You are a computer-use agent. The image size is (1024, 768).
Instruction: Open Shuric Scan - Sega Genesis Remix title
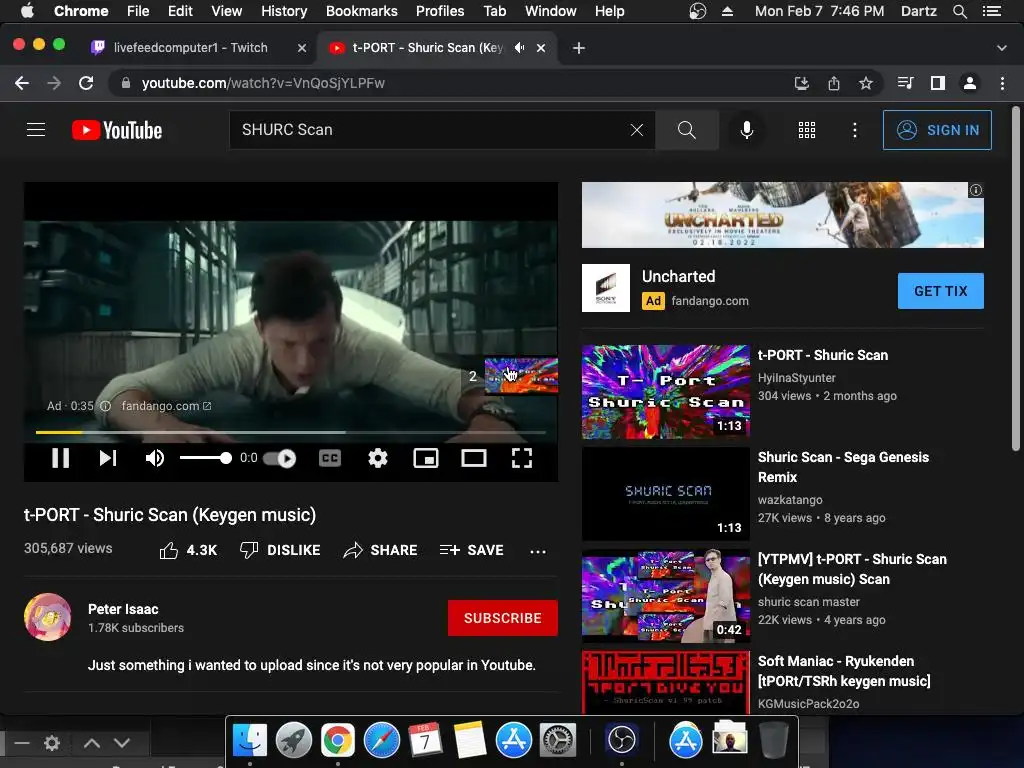coord(843,467)
